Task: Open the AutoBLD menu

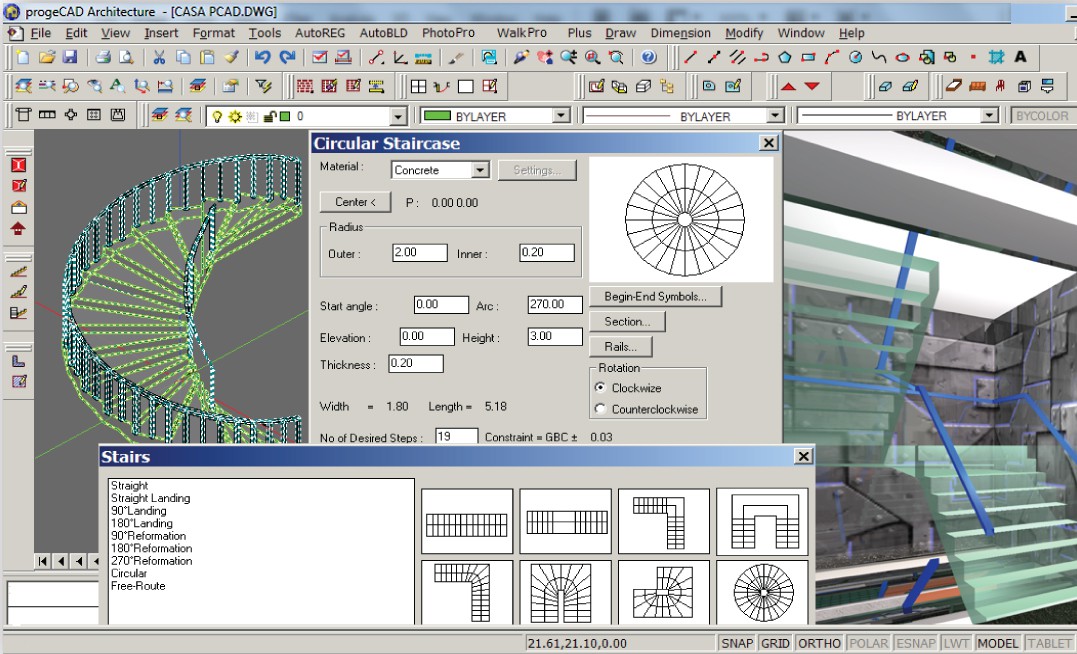Action: (x=384, y=33)
